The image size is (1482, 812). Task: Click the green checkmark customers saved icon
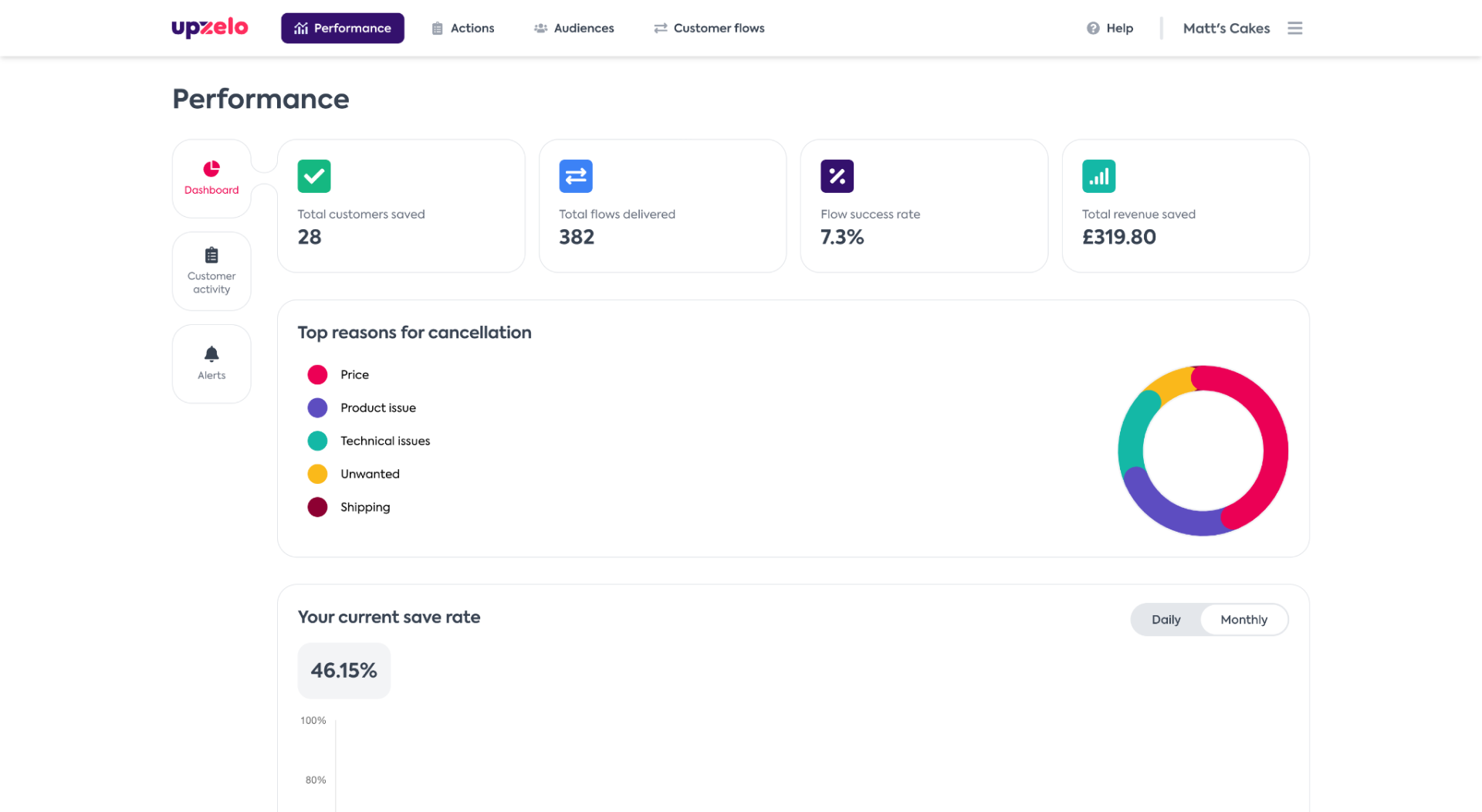tap(314, 176)
